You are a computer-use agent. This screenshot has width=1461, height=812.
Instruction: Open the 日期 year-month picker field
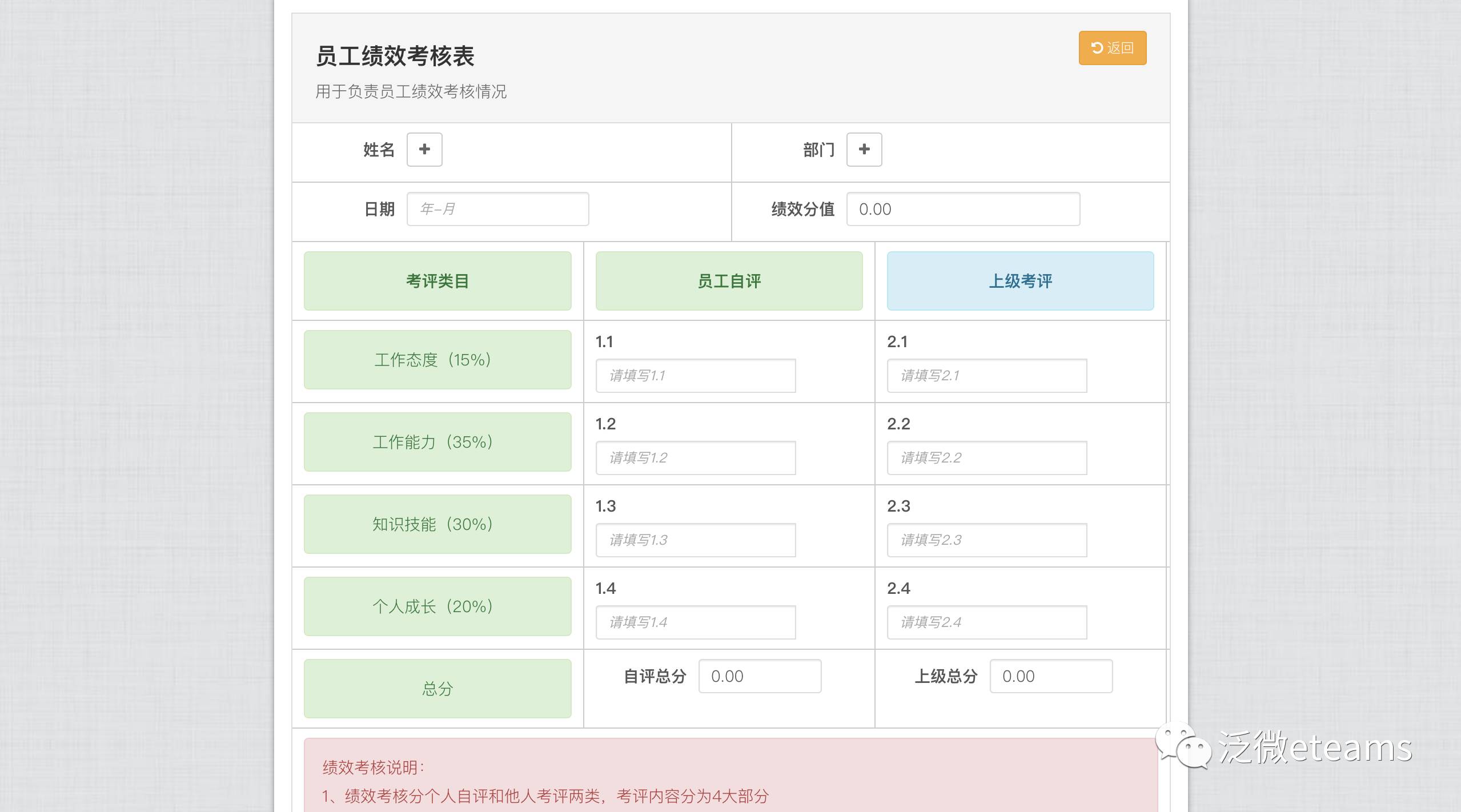(497, 209)
